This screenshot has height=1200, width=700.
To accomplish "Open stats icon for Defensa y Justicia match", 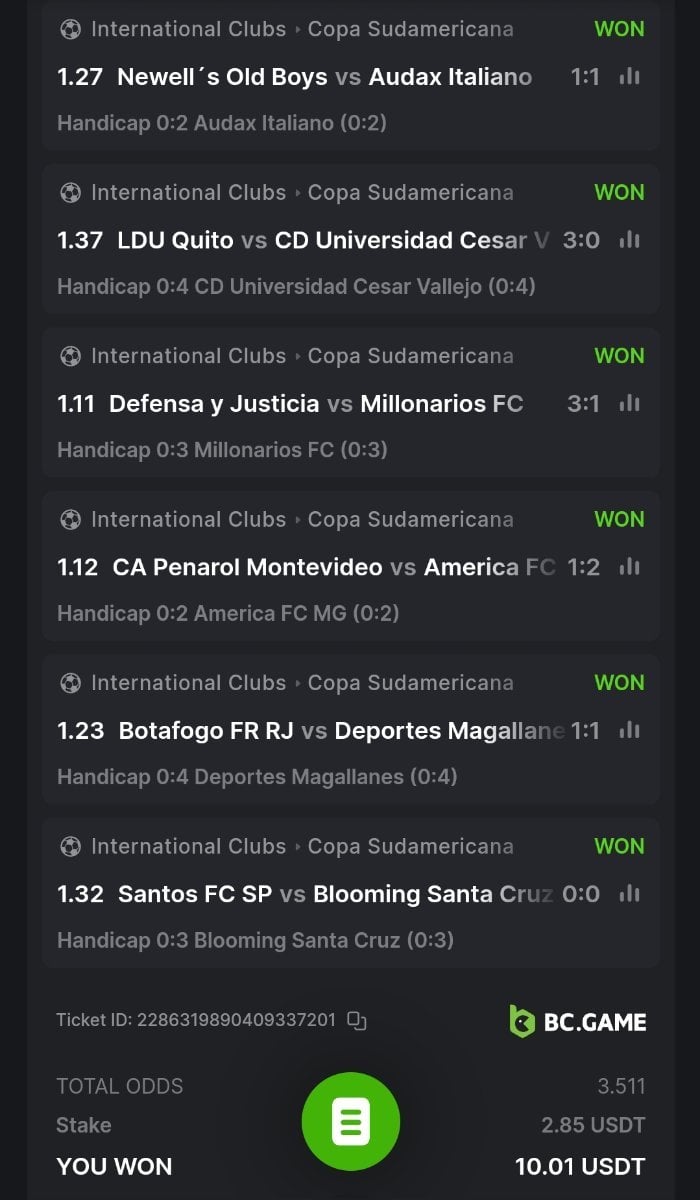I will [629, 403].
